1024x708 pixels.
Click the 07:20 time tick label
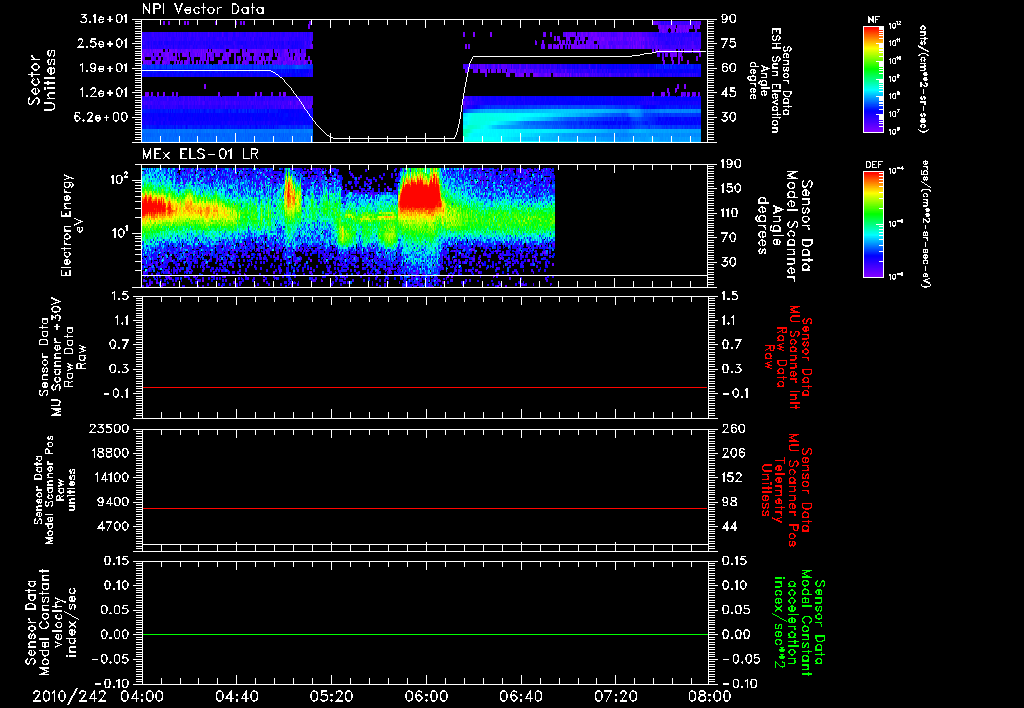pos(615,696)
